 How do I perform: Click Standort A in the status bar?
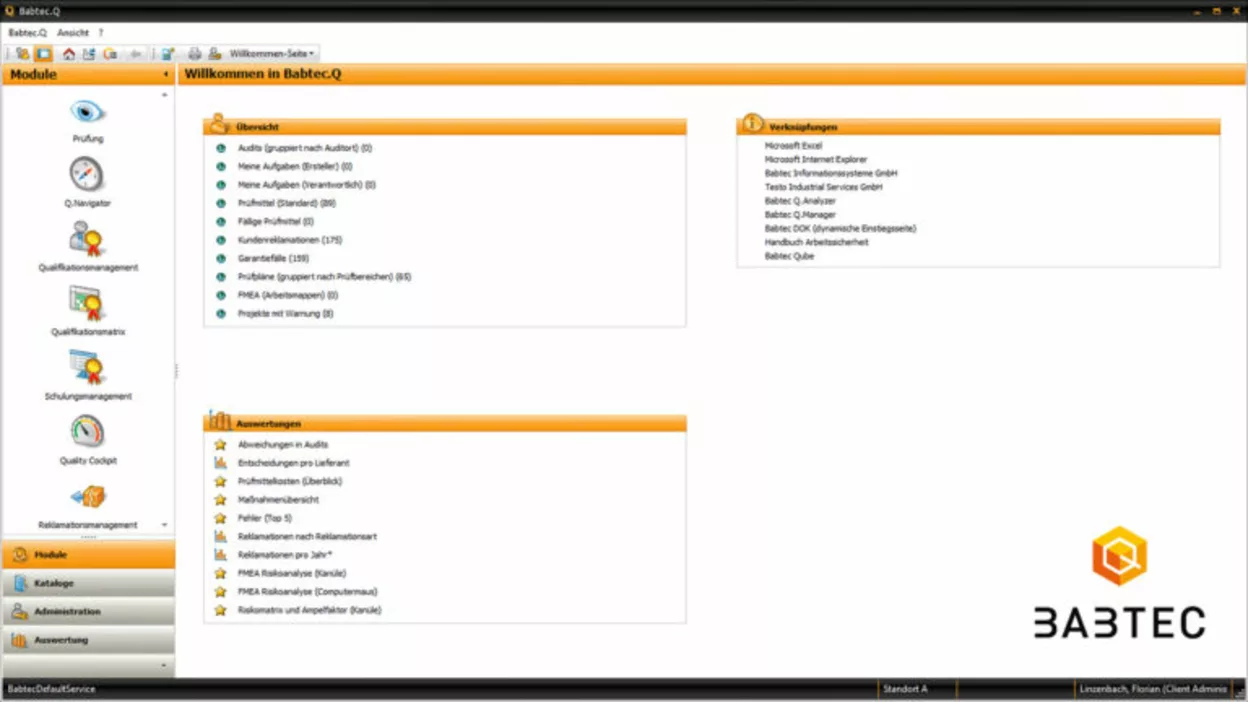click(906, 689)
